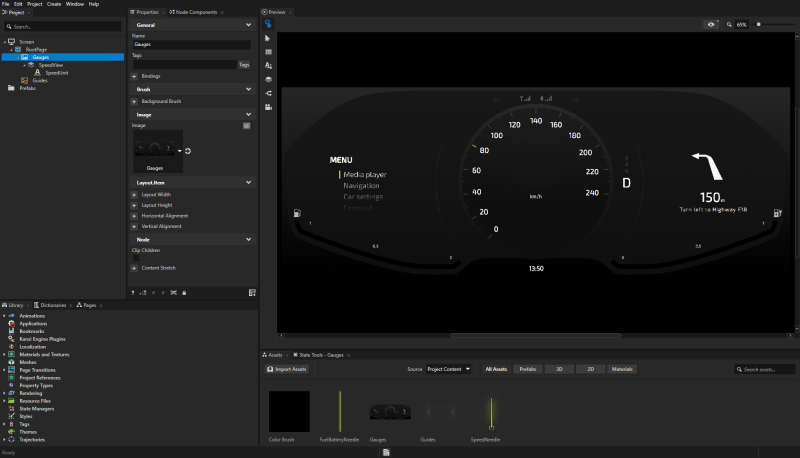Click the reset icon beside the Gauges image
Screen dimensions: 800x458
coord(188,151)
